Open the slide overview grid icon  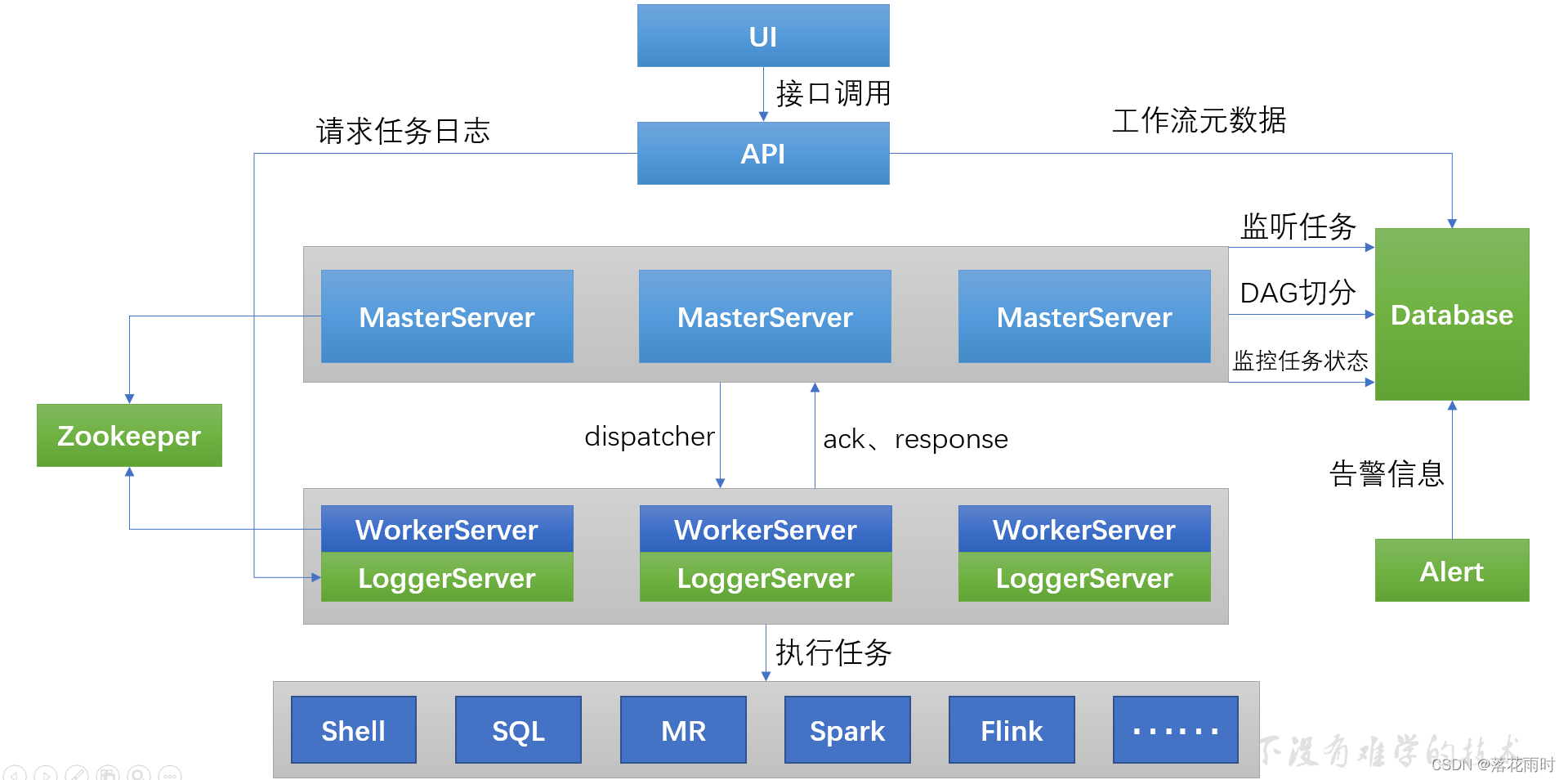pyautogui.click(x=108, y=775)
